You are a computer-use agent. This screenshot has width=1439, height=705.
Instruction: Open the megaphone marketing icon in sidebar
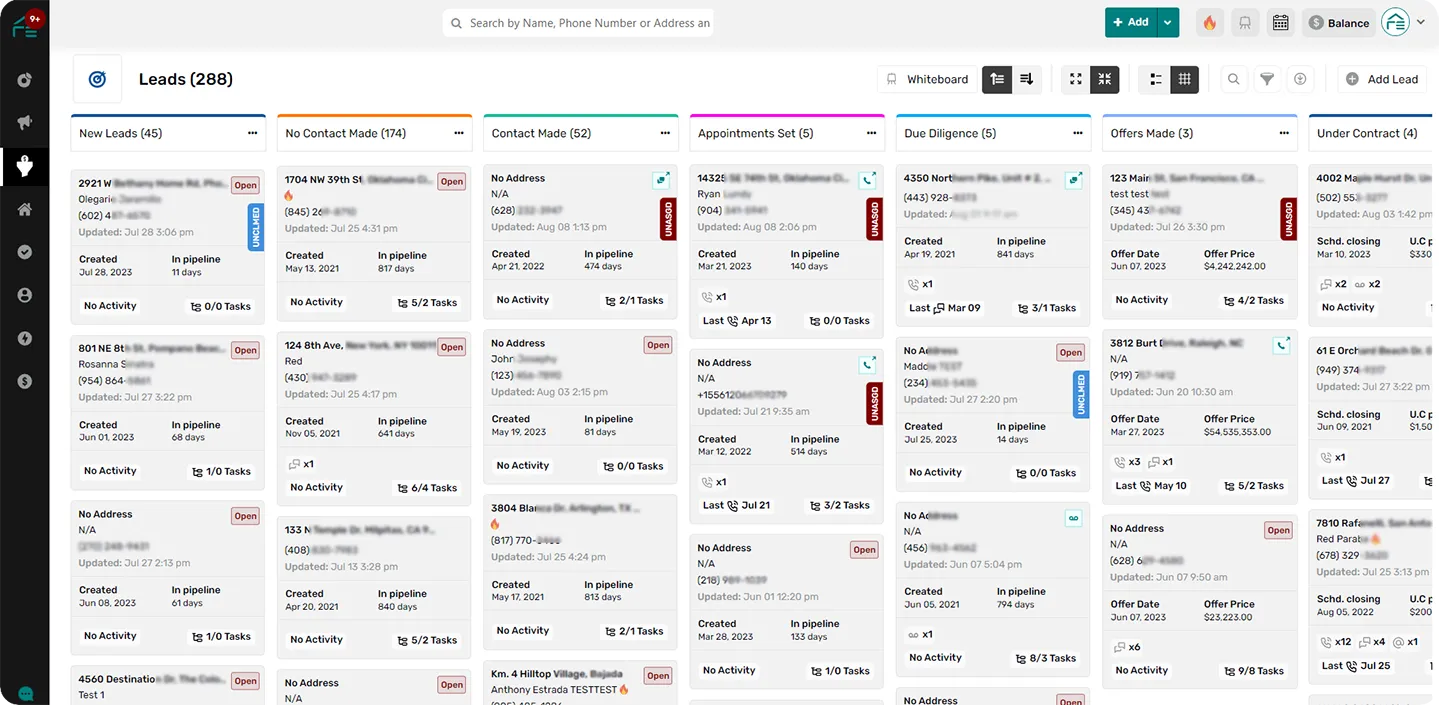(24, 122)
